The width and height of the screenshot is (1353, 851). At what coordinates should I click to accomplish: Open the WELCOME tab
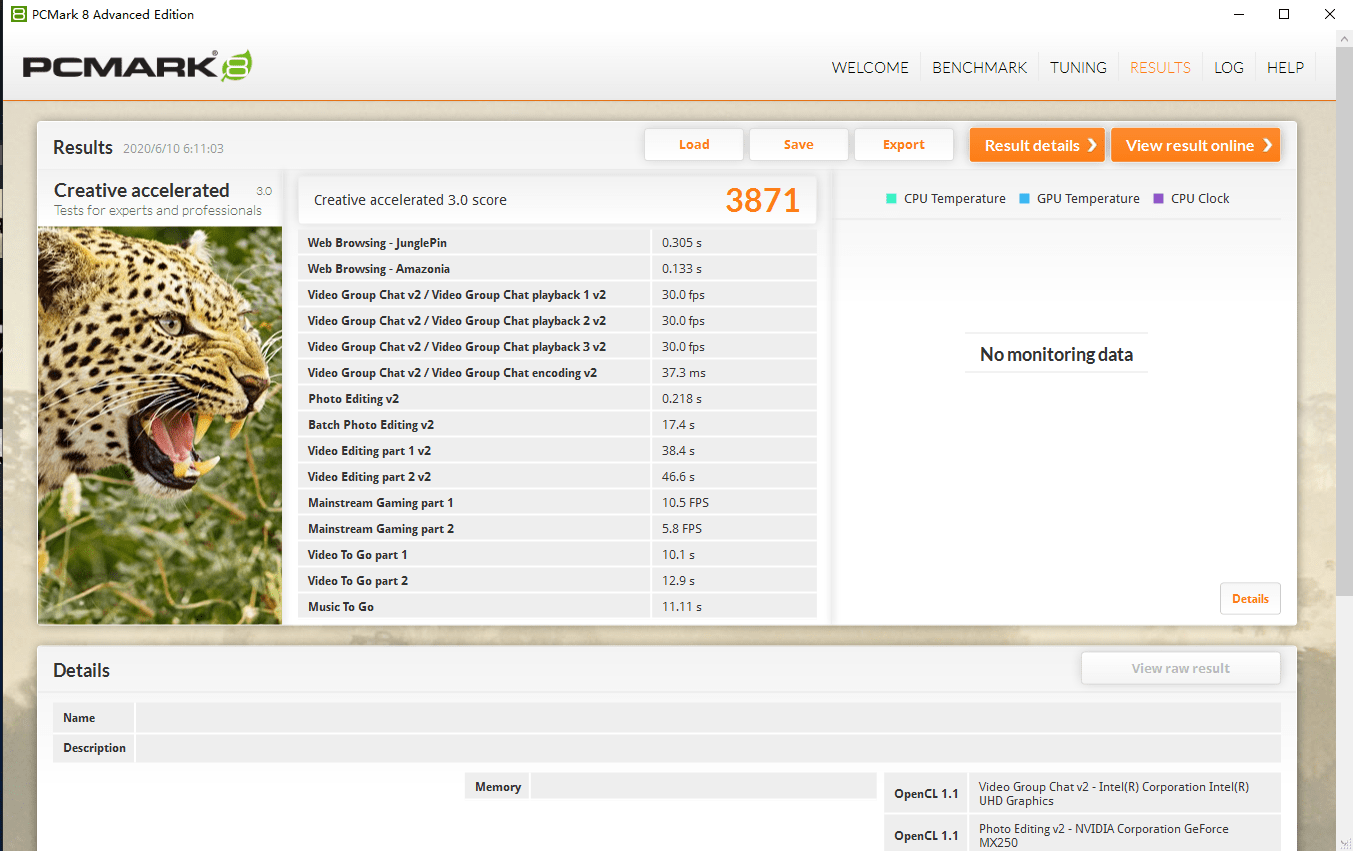(870, 67)
